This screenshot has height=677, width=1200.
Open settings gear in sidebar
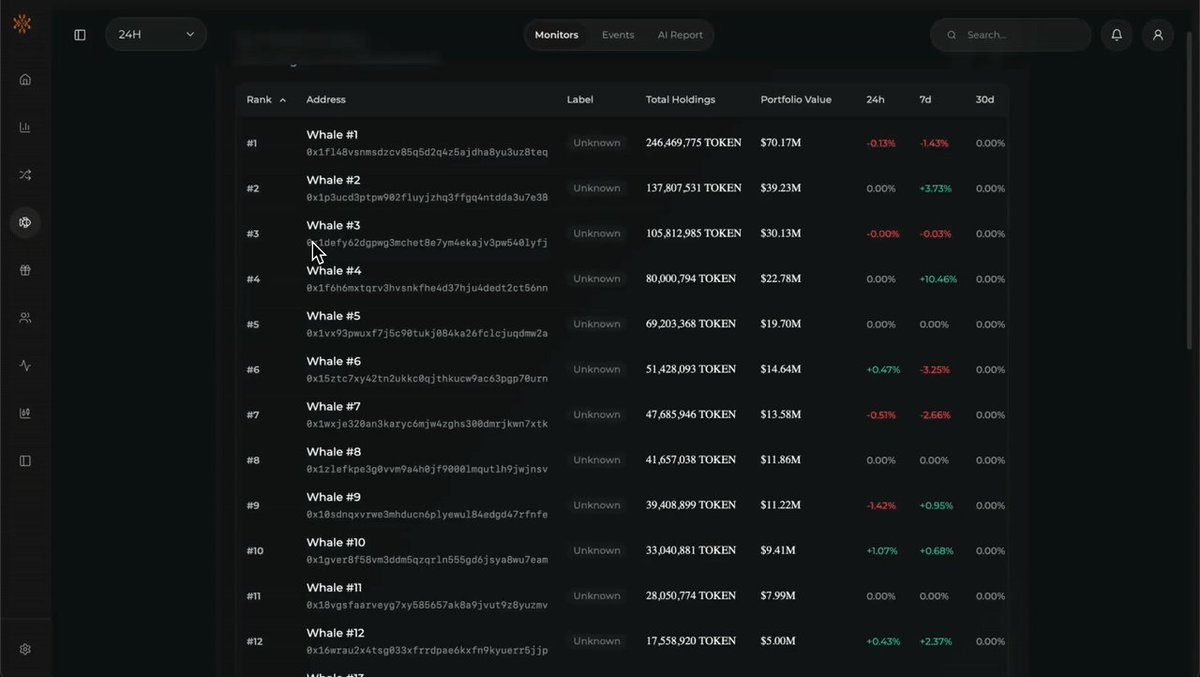[25, 649]
